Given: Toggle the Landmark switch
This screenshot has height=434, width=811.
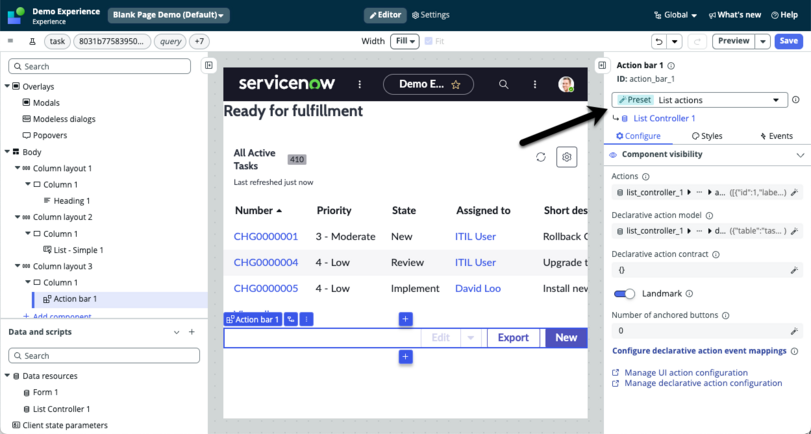Looking at the screenshot, I should (624, 294).
